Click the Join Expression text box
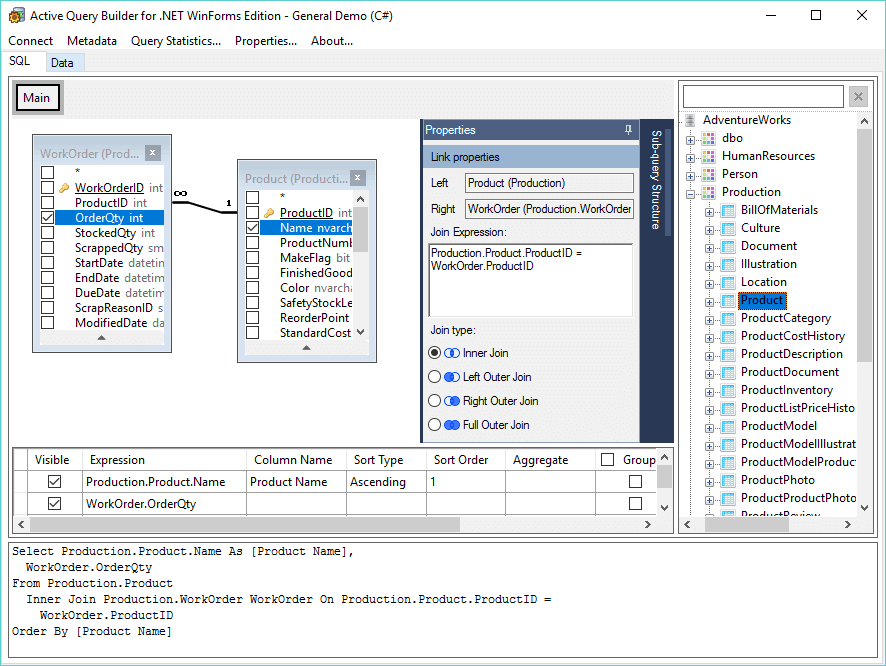 coord(531,280)
